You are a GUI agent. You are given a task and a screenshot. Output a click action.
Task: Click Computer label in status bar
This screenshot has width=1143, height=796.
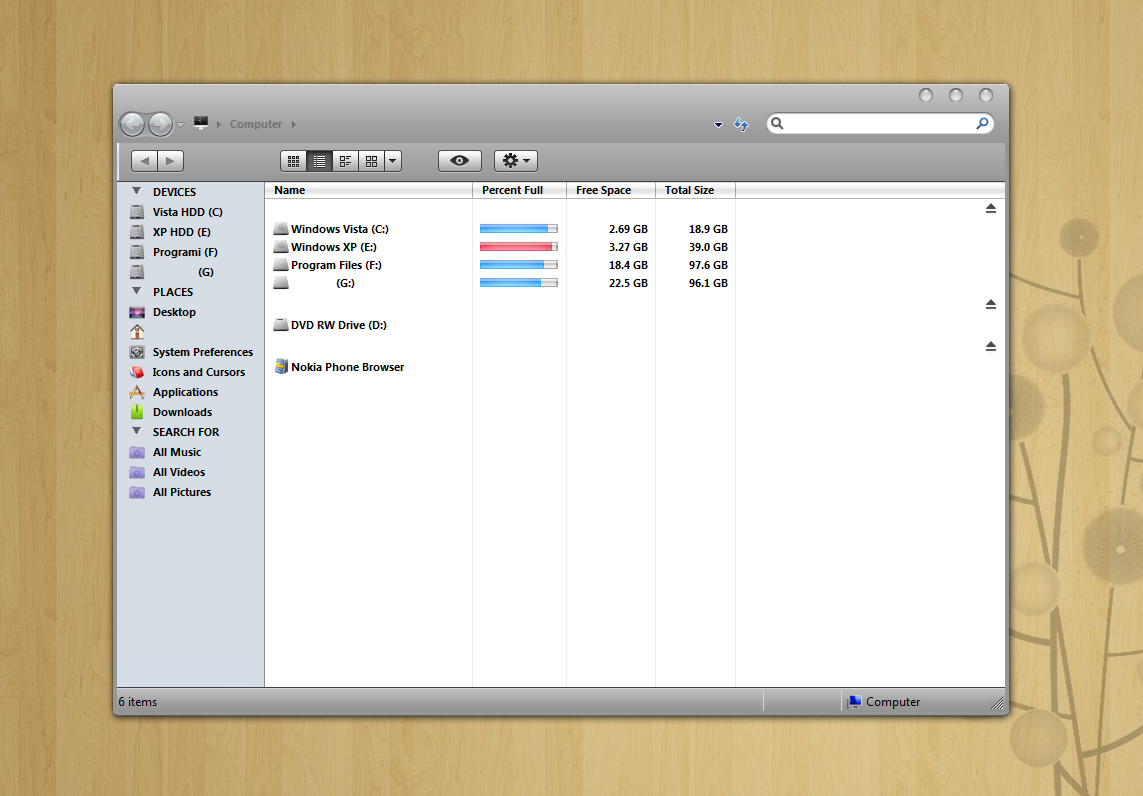[893, 702]
